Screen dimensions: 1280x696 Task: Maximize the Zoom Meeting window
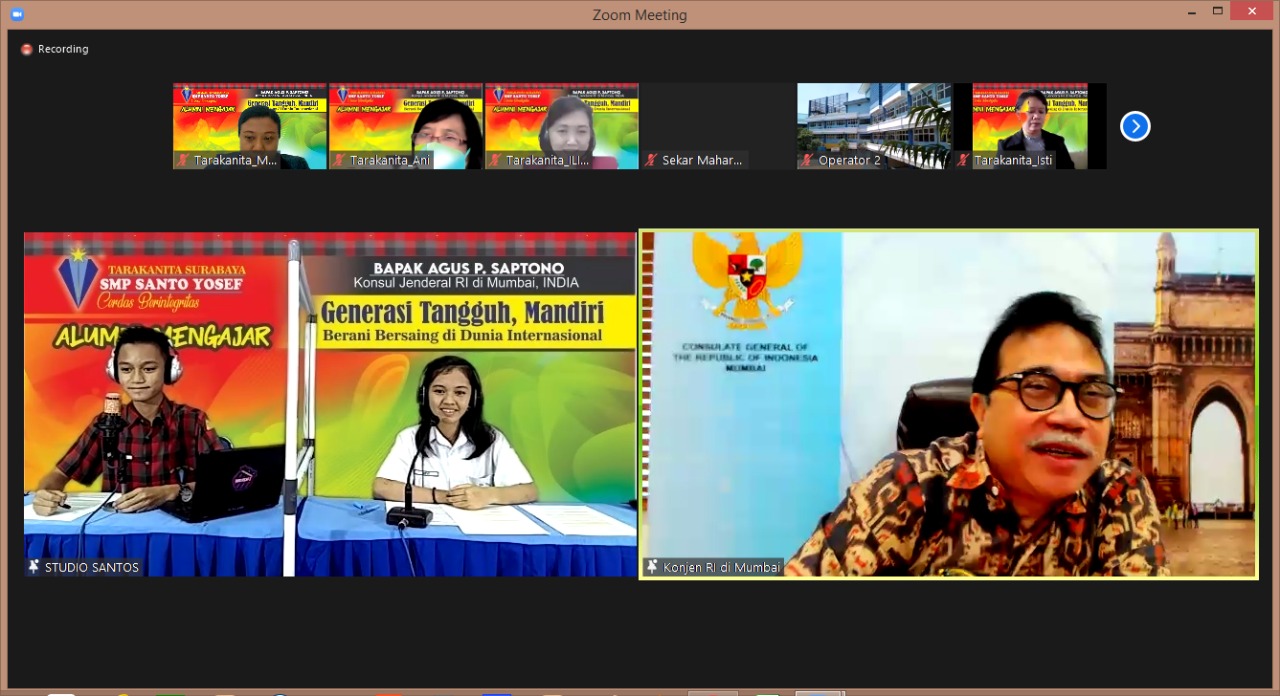click(1217, 12)
